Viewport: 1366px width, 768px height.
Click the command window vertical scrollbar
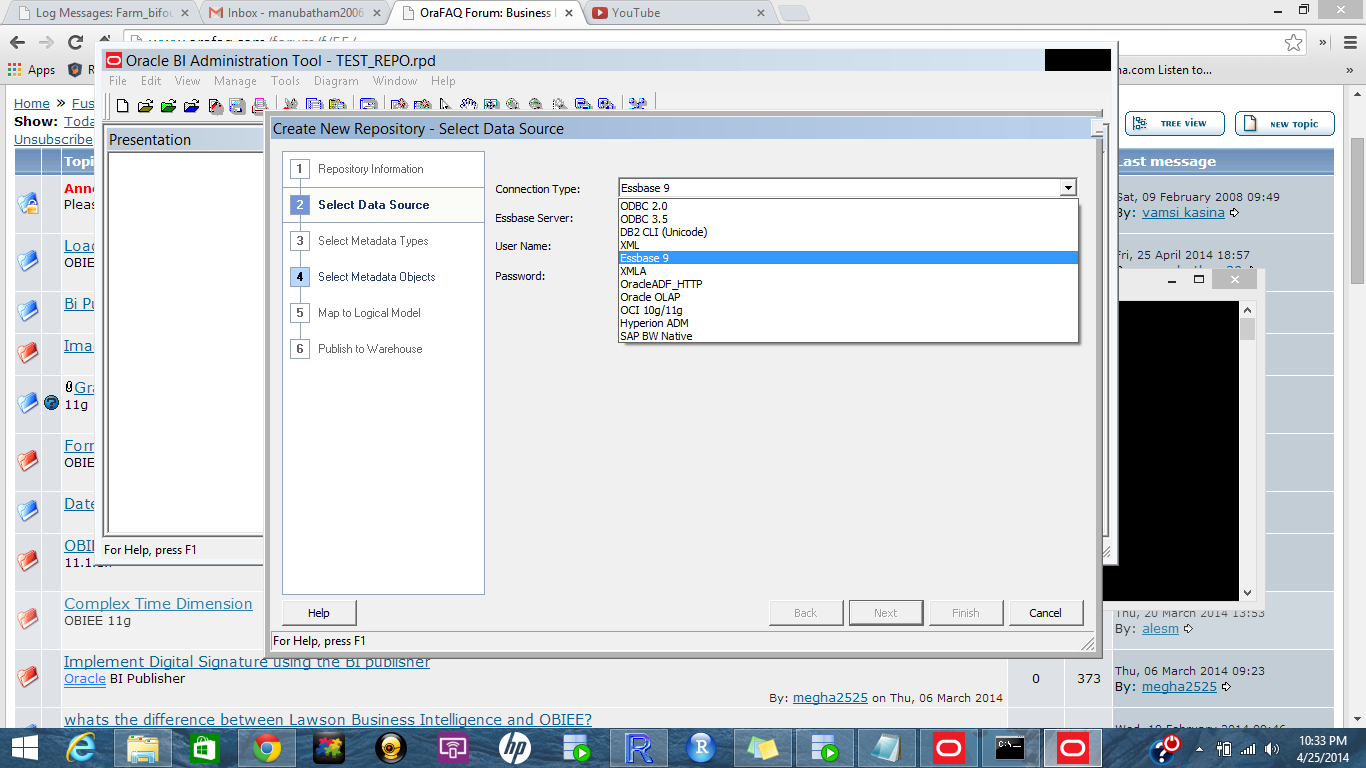[1247, 450]
